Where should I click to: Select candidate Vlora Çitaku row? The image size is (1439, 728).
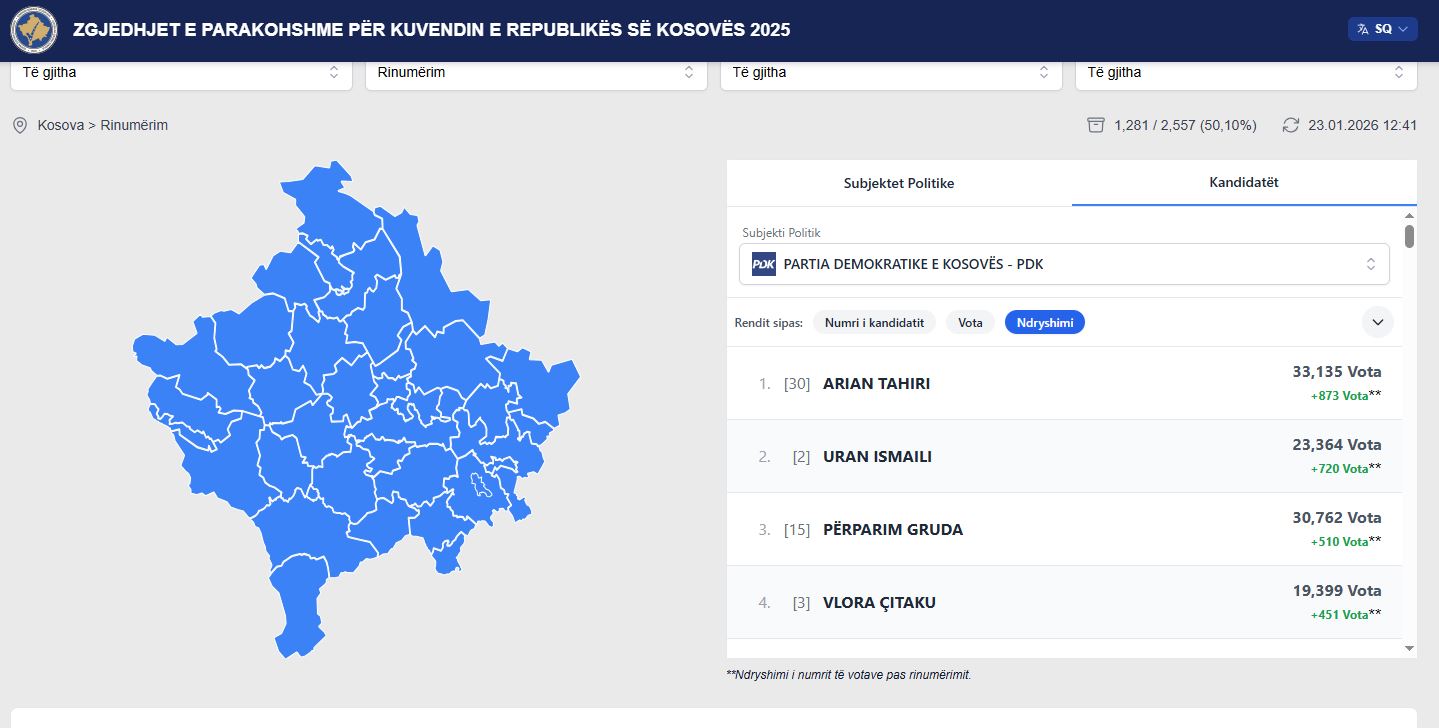coord(1064,603)
